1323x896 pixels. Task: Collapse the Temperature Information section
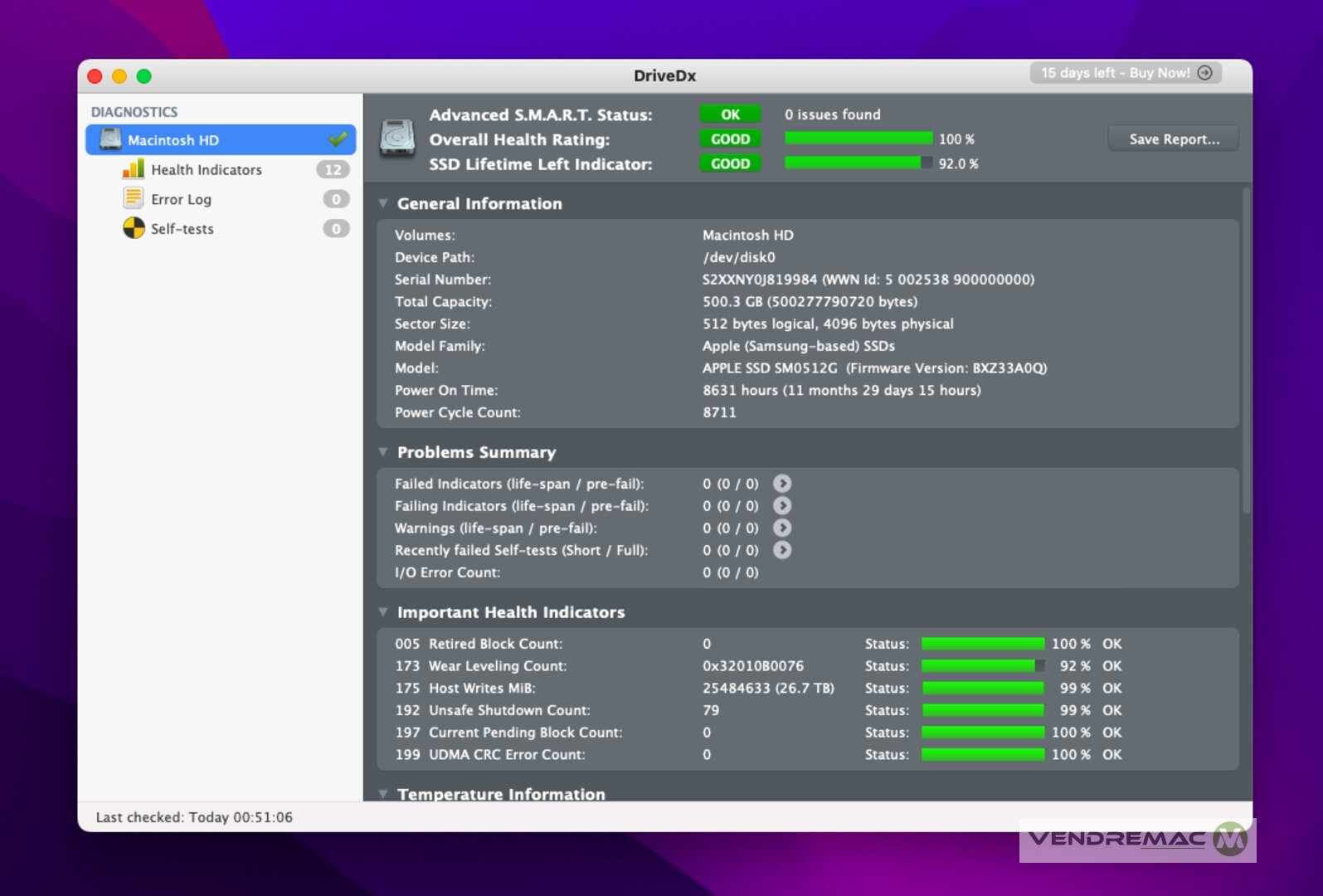point(383,793)
